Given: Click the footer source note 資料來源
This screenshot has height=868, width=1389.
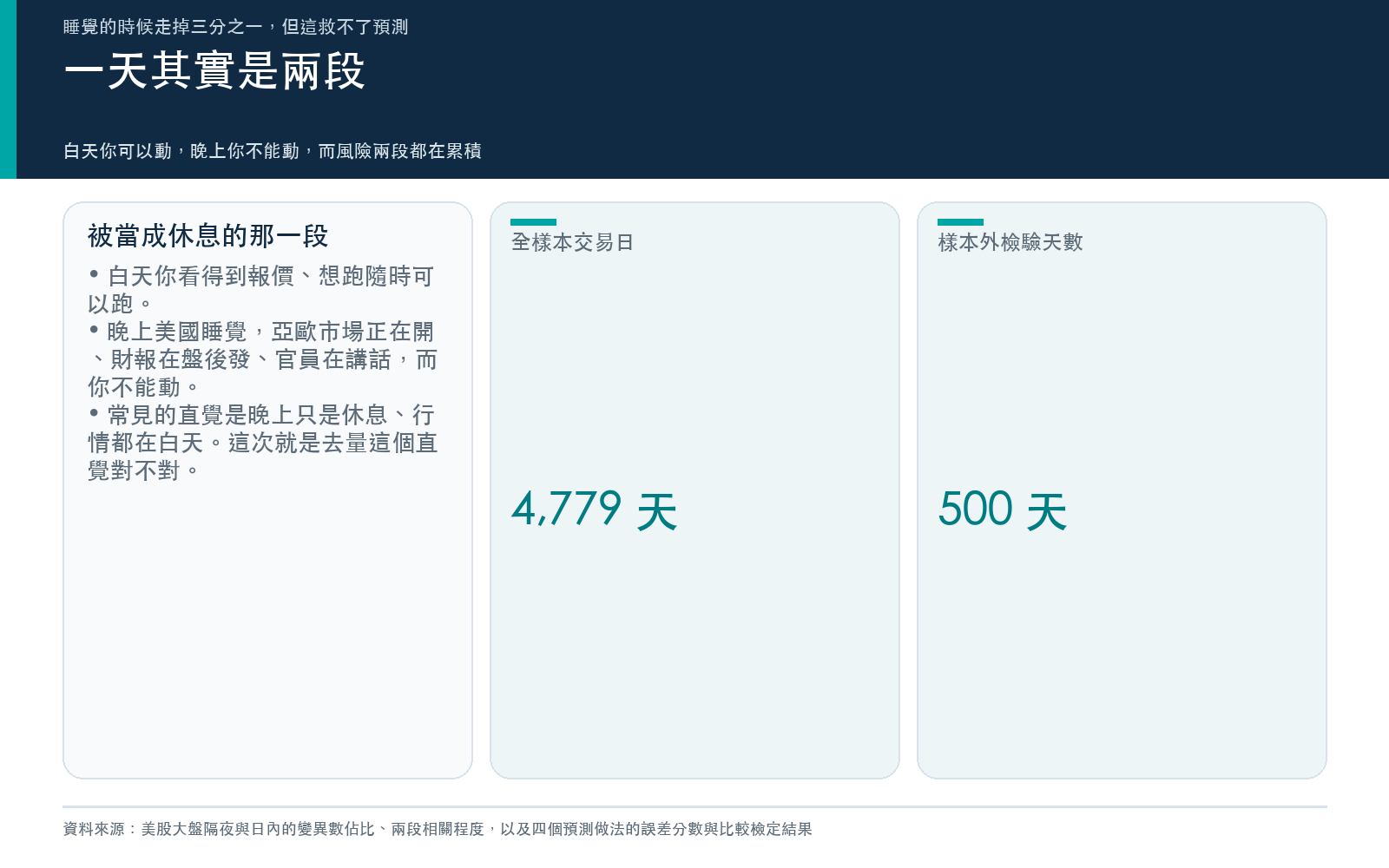Looking at the screenshot, I should click(x=438, y=829).
